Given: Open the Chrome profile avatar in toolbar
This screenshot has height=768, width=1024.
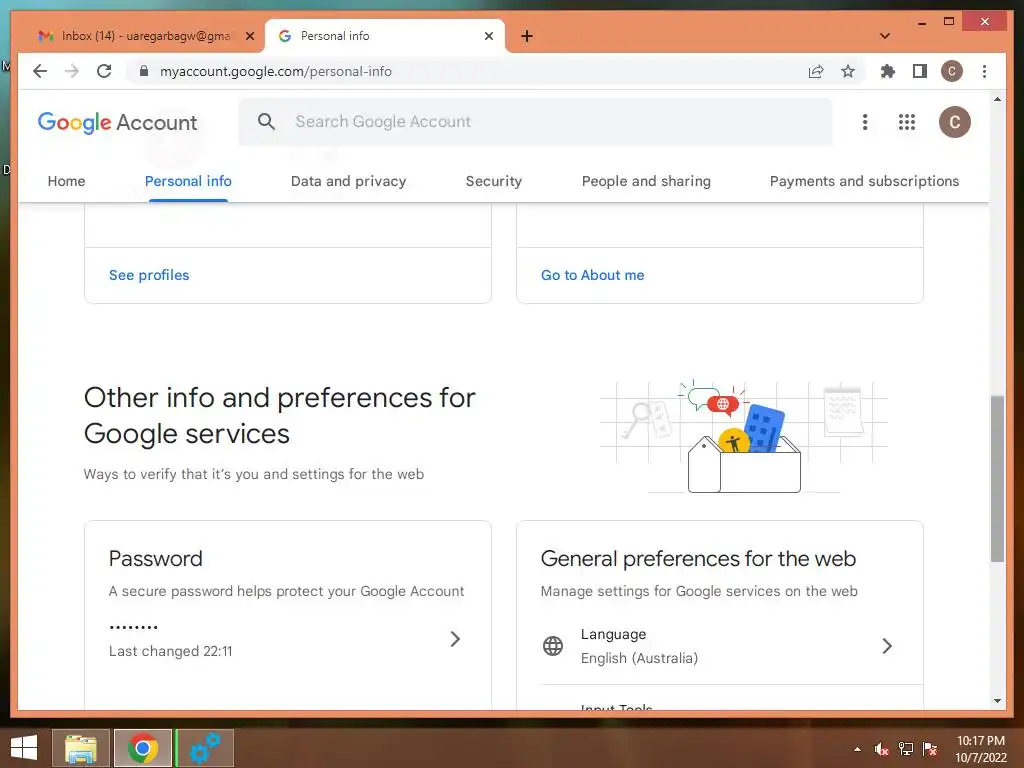Looking at the screenshot, I should pyautogui.click(x=952, y=71).
